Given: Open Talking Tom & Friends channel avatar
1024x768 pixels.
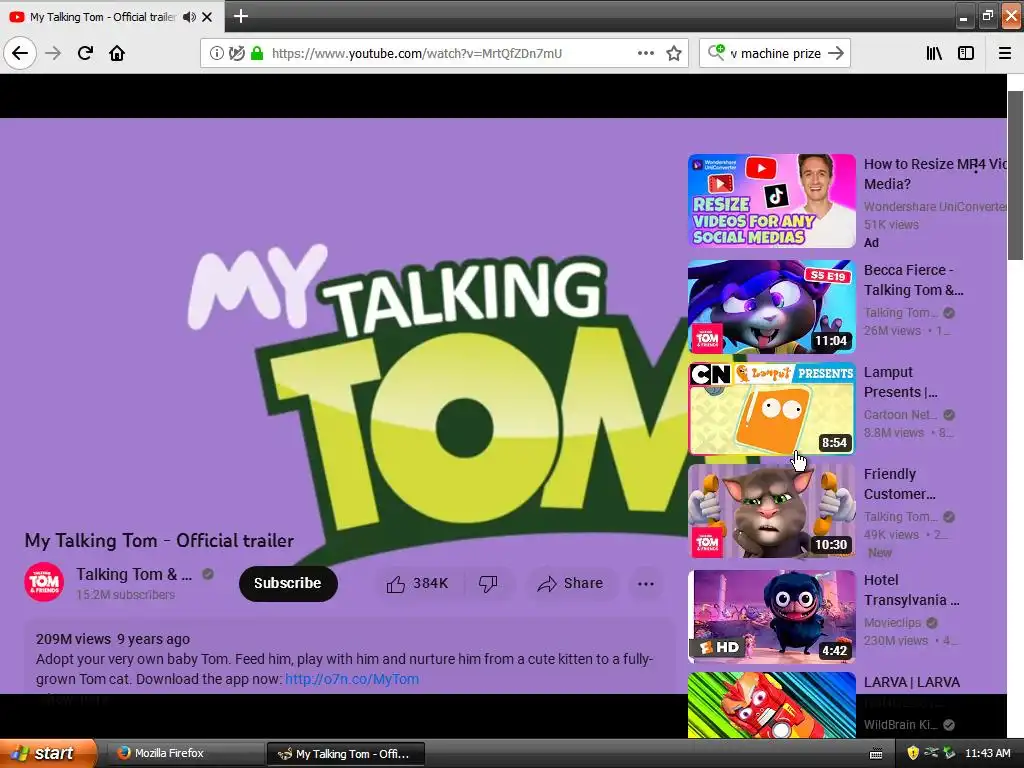Looking at the screenshot, I should pyautogui.click(x=44, y=582).
